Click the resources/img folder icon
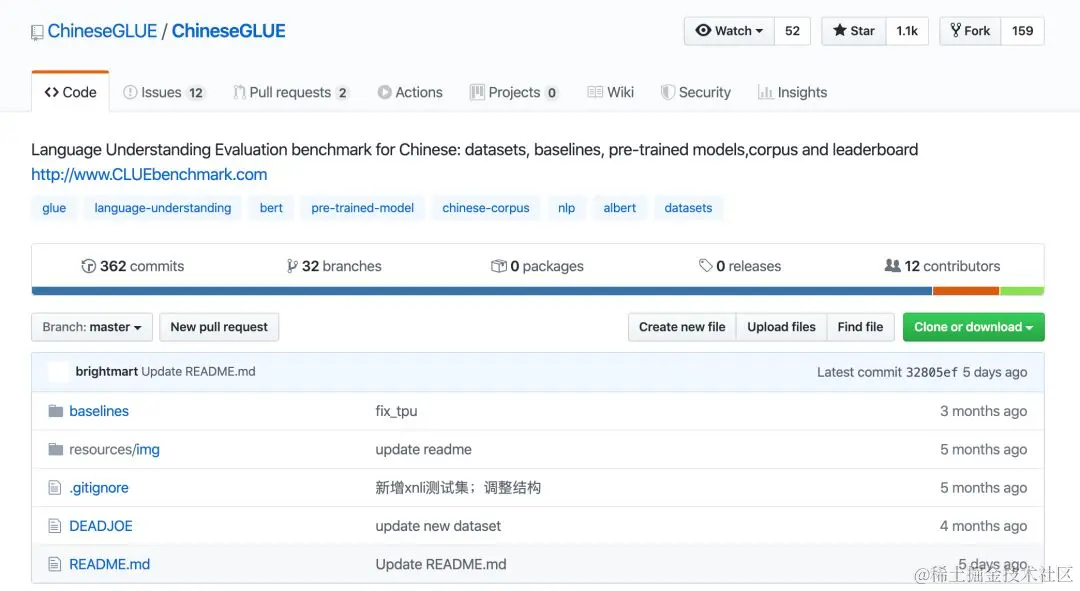The height and width of the screenshot is (591, 1080). (56, 449)
